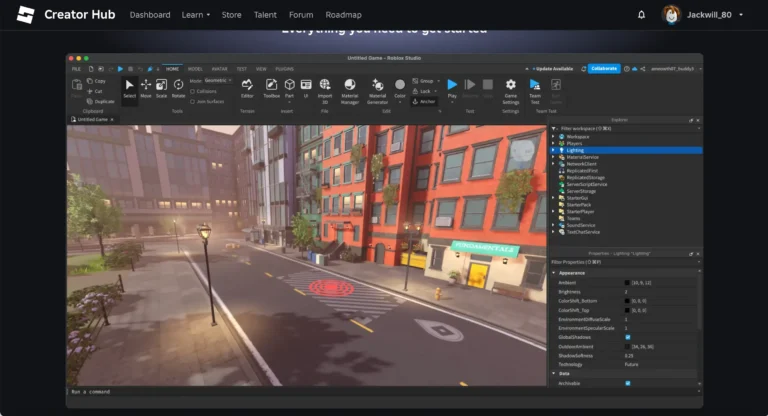Image resolution: width=768 pixels, height=416 pixels.
Task: Open the notifications bell icon
Action: point(641,15)
